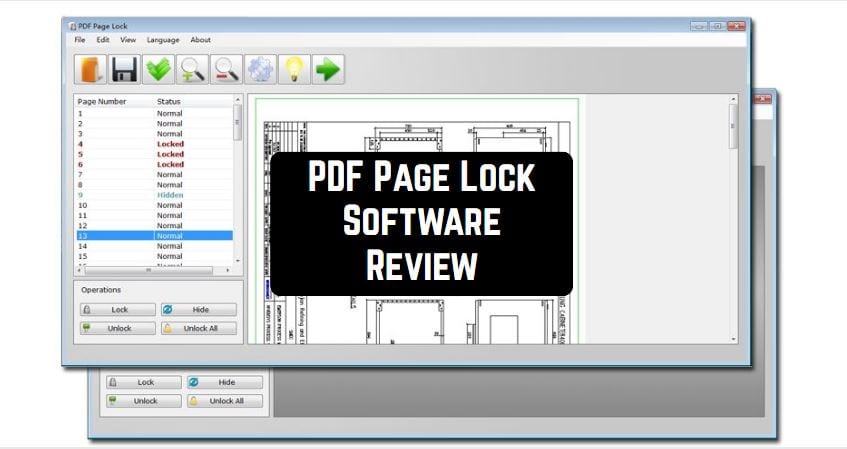
Task: Click page list vertical scrollbar down arrow
Action: [x=237, y=261]
